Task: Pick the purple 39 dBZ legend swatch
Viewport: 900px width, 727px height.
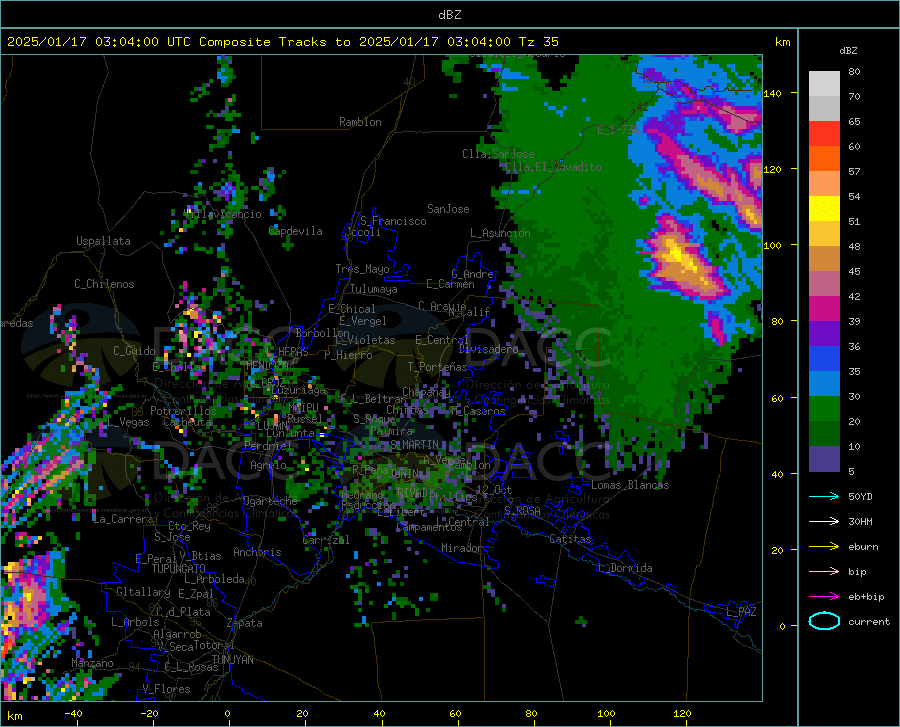Action: (824, 334)
